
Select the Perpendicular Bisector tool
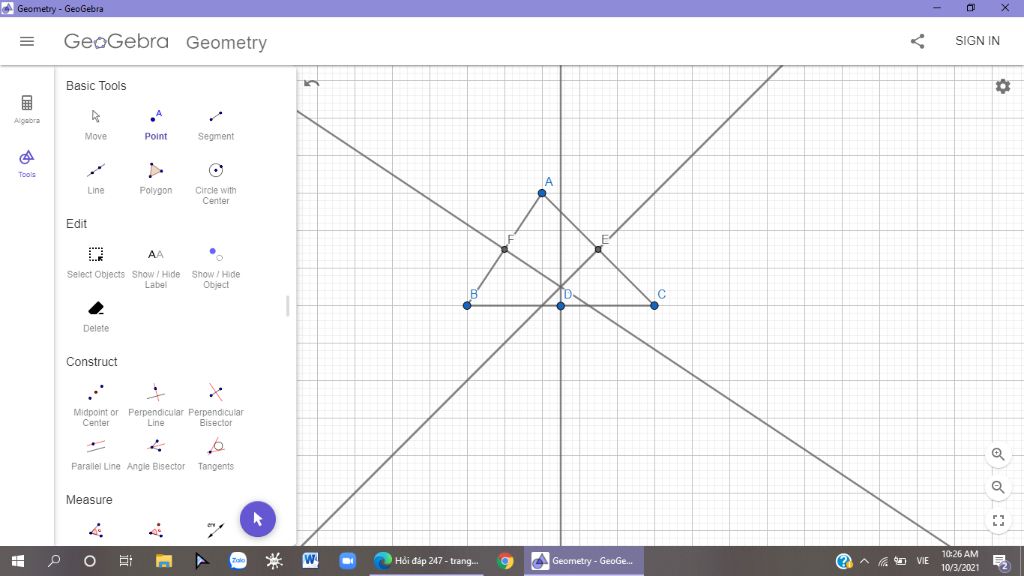(216, 405)
